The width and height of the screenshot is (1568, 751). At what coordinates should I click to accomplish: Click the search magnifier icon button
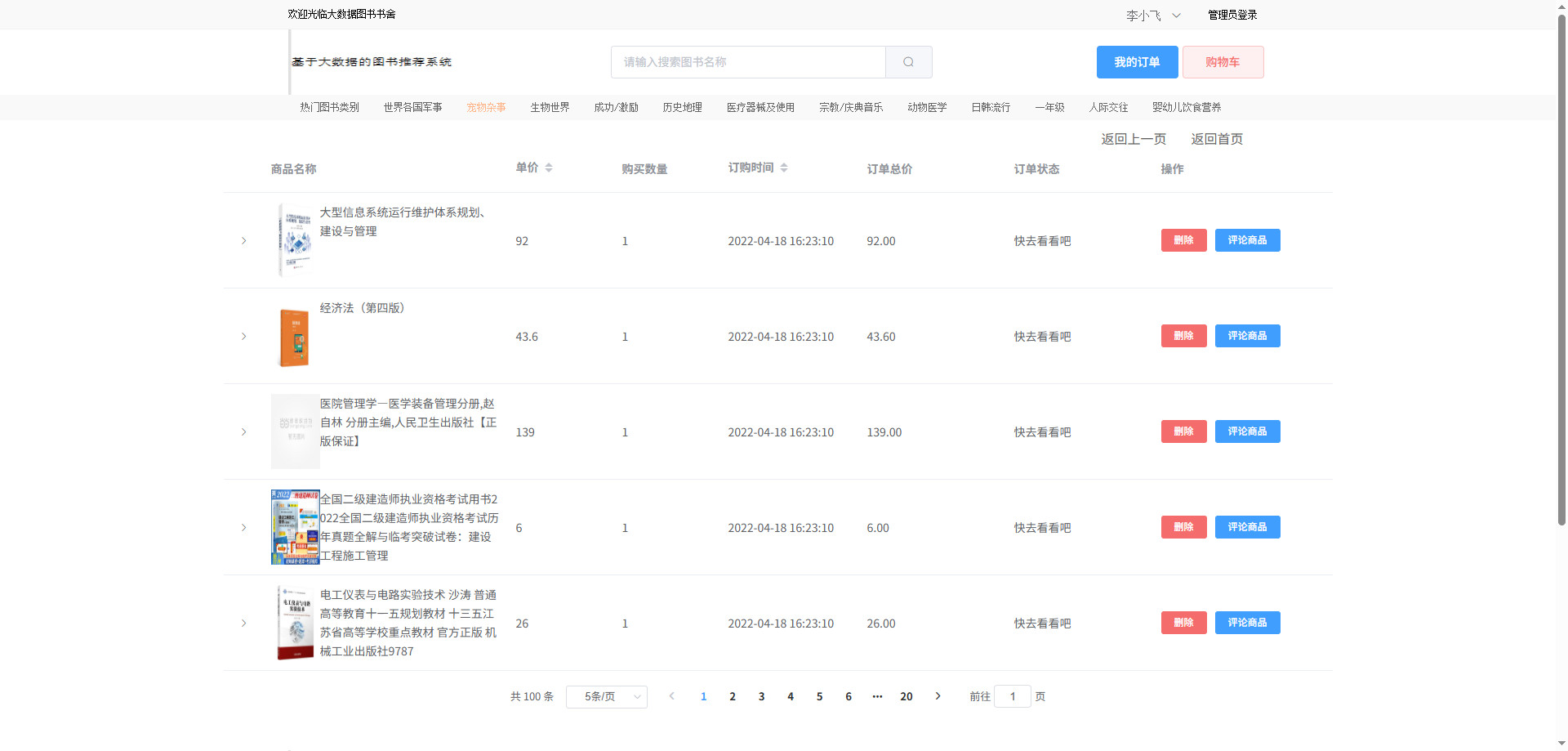tap(908, 62)
